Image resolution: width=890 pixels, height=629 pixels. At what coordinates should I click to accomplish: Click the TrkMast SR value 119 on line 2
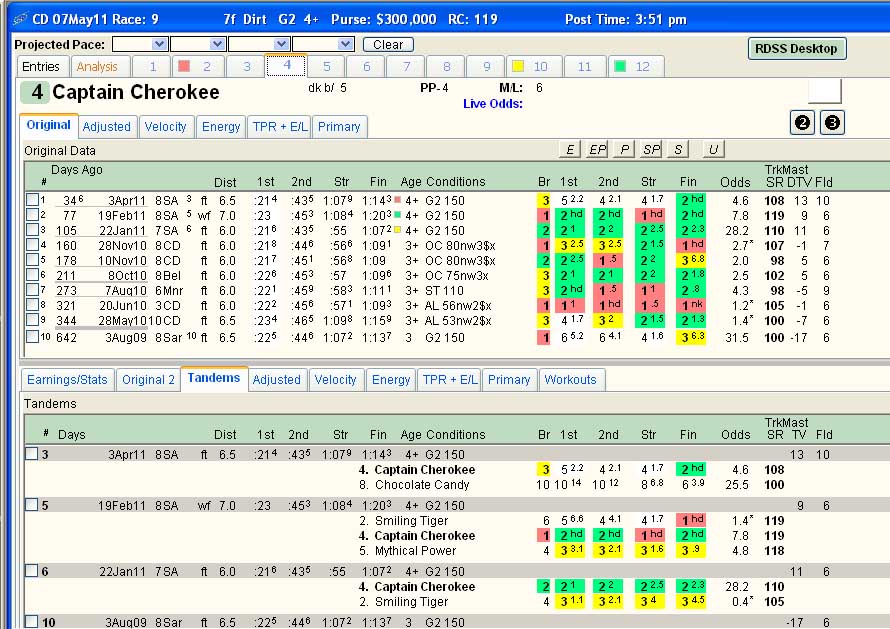[x=775, y=216]
